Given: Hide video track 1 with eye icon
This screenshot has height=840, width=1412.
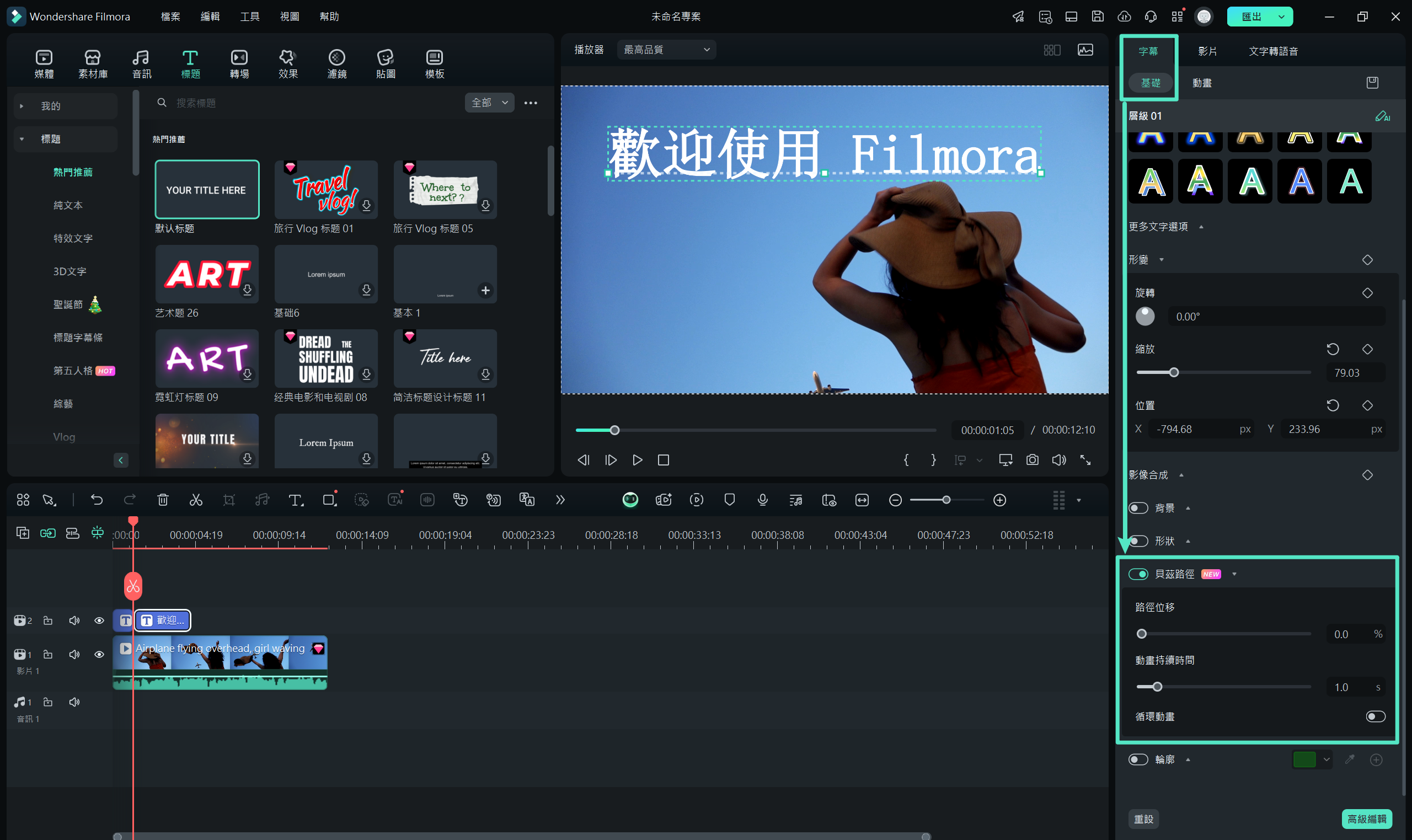Looking at the screenshot, I should point(99,654).
